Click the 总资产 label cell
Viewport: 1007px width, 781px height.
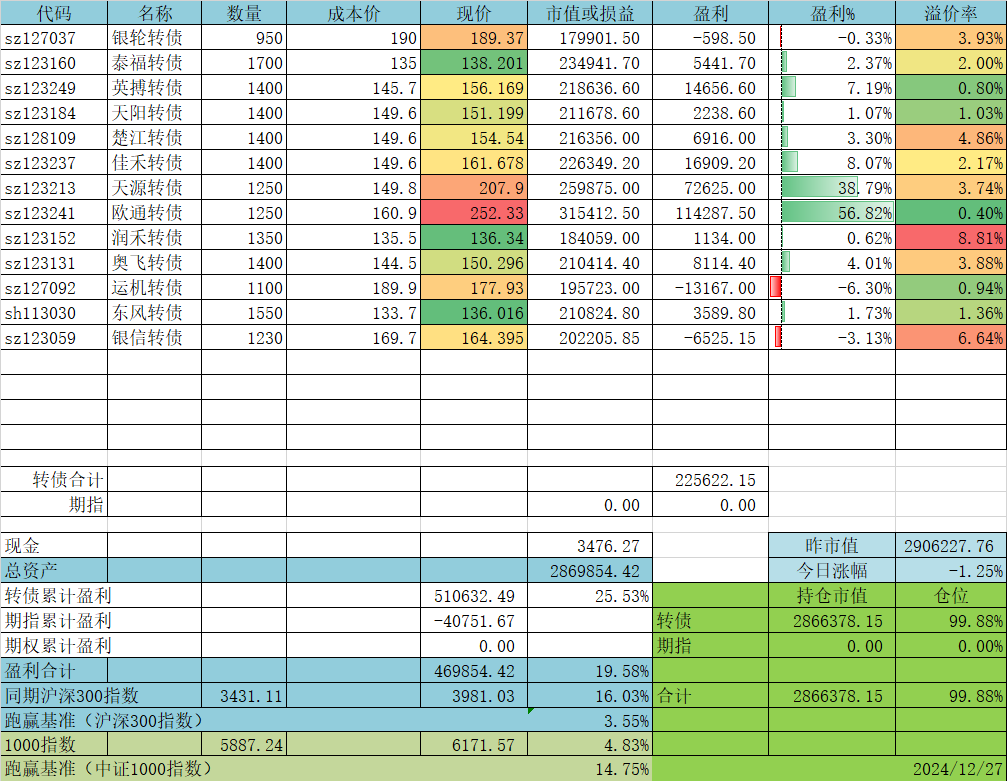[54, 571]
